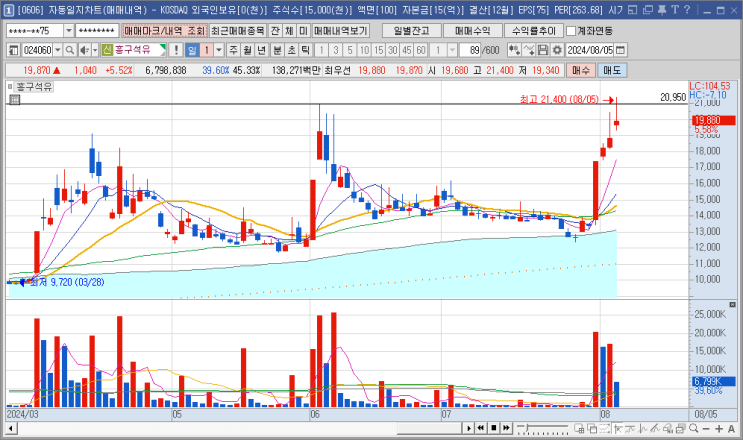This screenshot has width=743, height=440.
Task: Switch chart to 초 second period
Action: [x=292, y=50]
